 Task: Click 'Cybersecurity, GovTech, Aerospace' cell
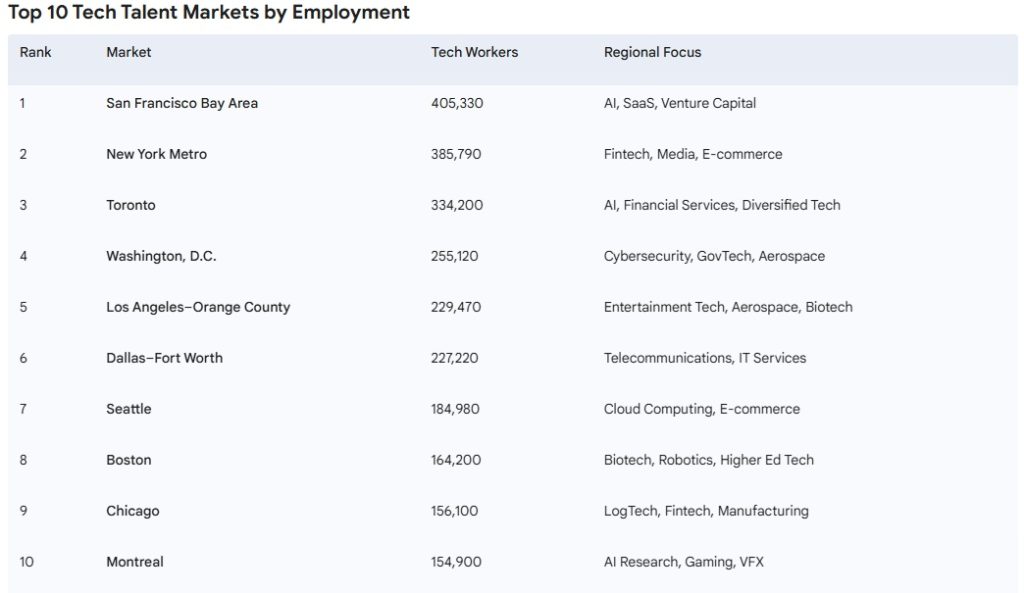(x=714, y=256)
